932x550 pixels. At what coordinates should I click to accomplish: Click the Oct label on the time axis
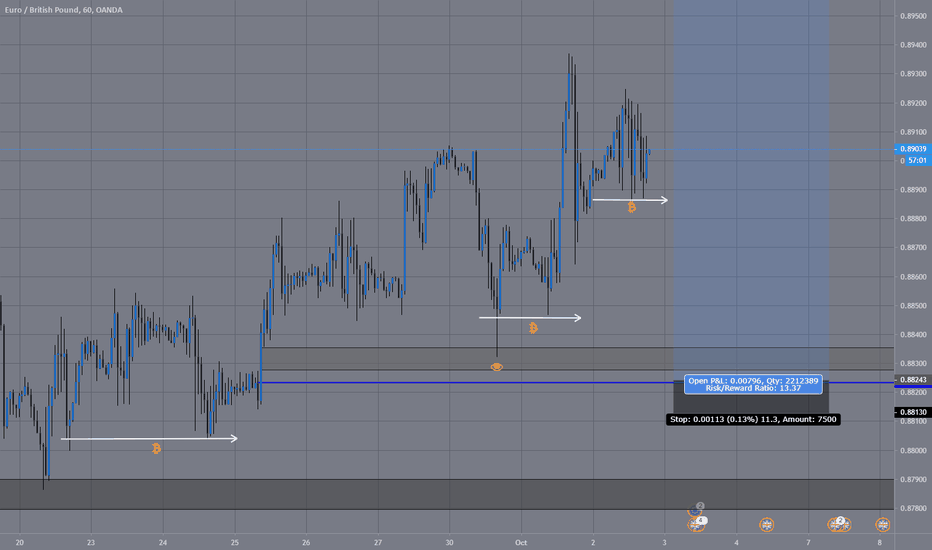[x=521, y=542]
